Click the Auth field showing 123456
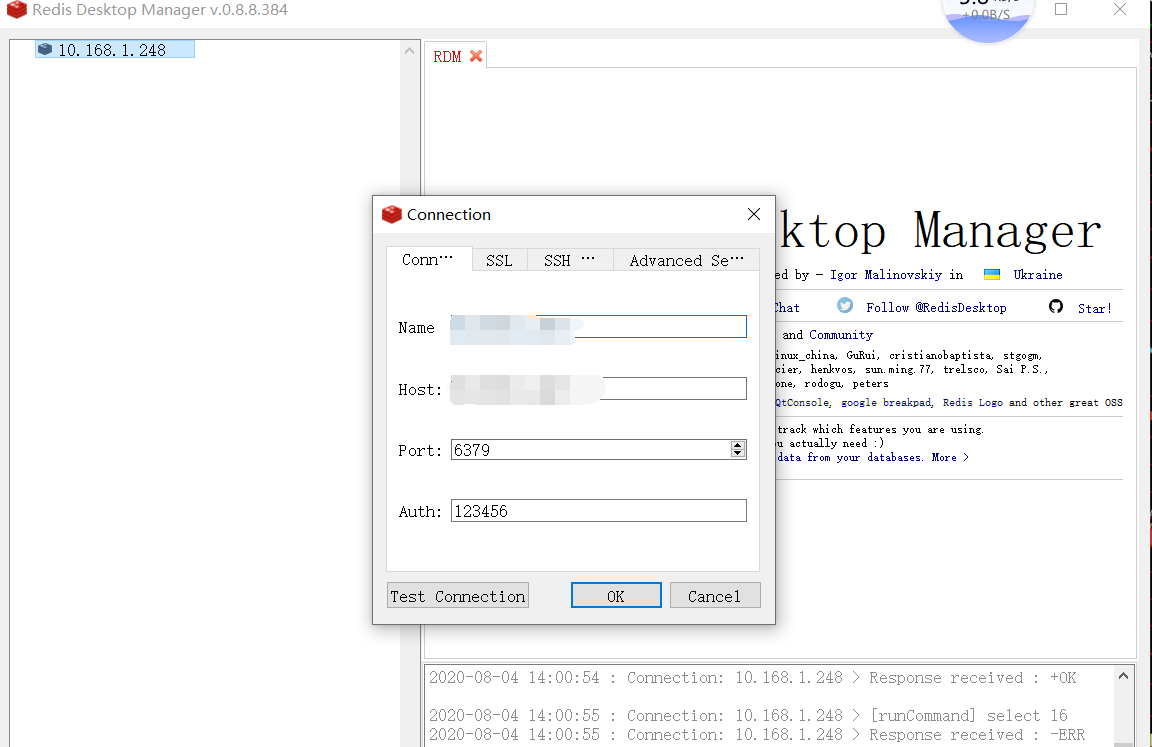Screen dimensions: 1152x747 click(598, 510)
